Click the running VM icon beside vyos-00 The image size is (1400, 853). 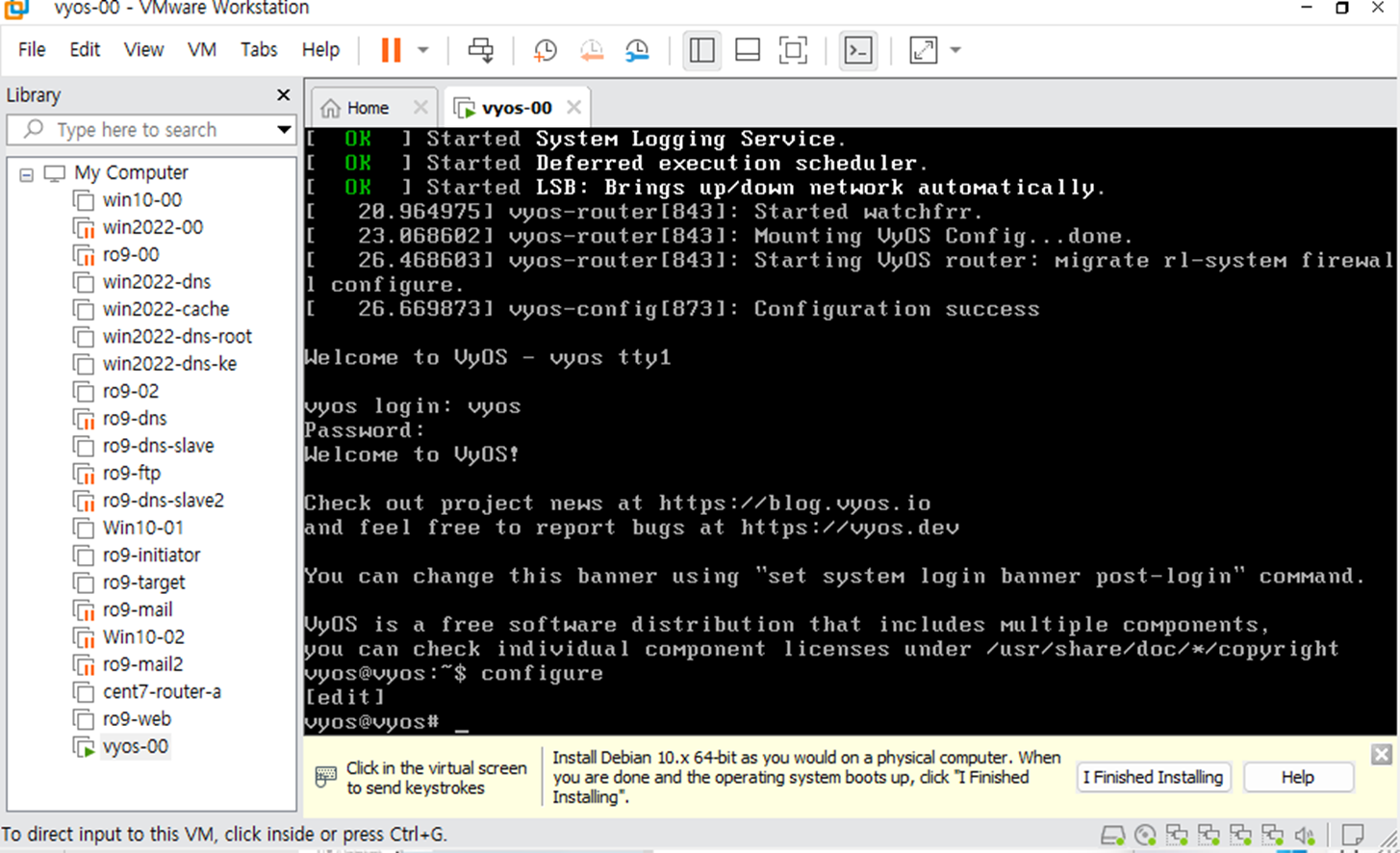click(x=85, y=747)
